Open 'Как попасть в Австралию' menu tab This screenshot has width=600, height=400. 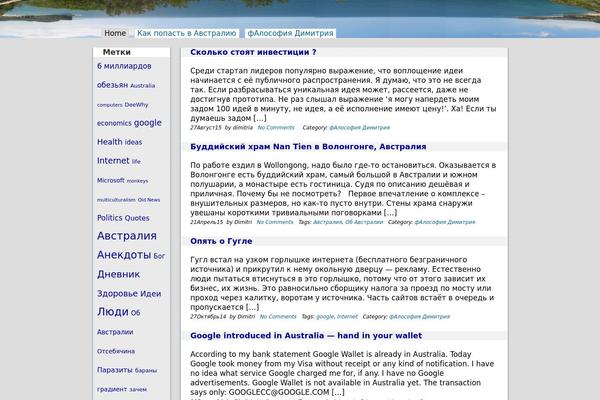(187, 33)
